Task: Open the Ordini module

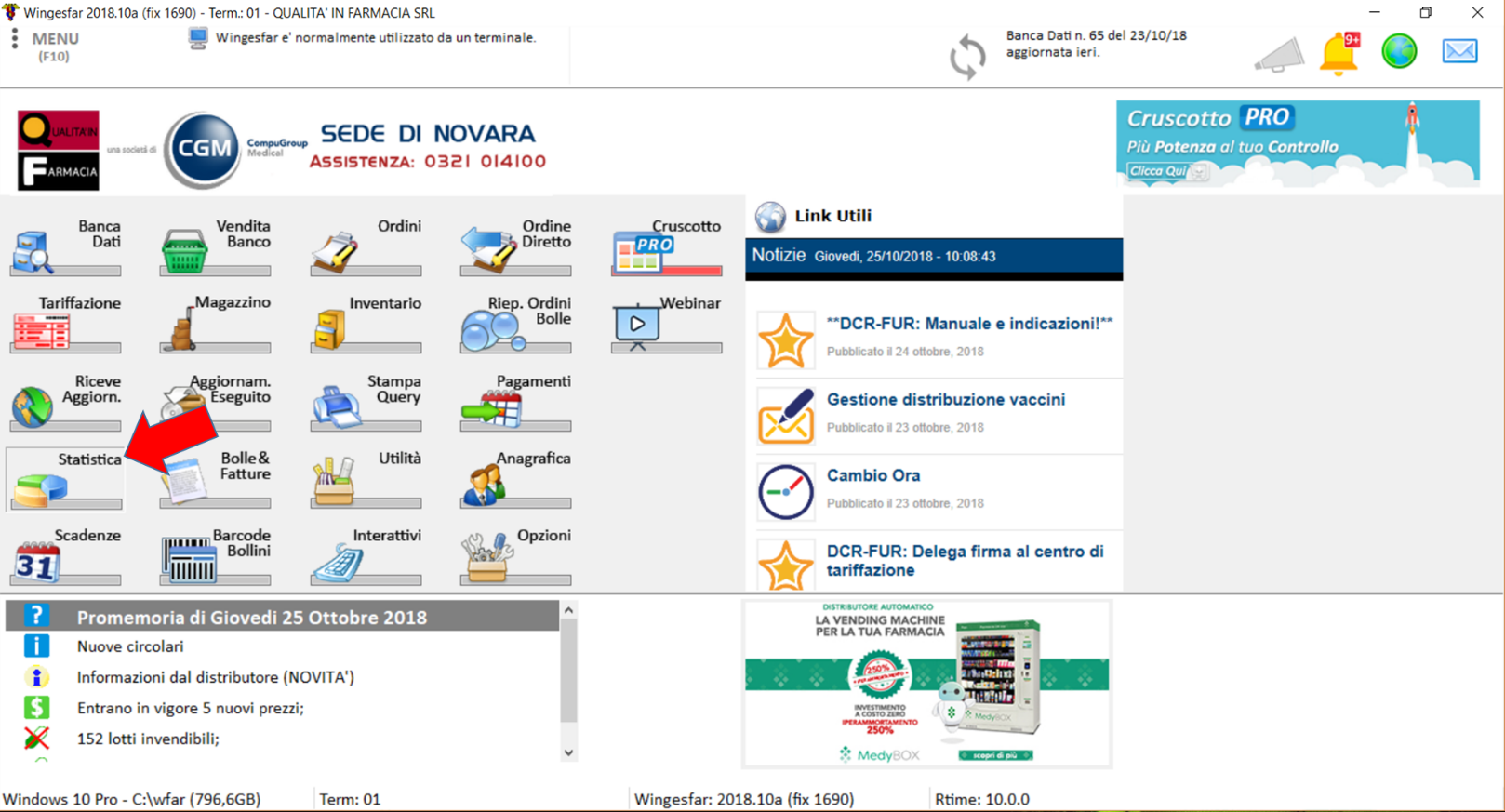Action: (366, 246)
